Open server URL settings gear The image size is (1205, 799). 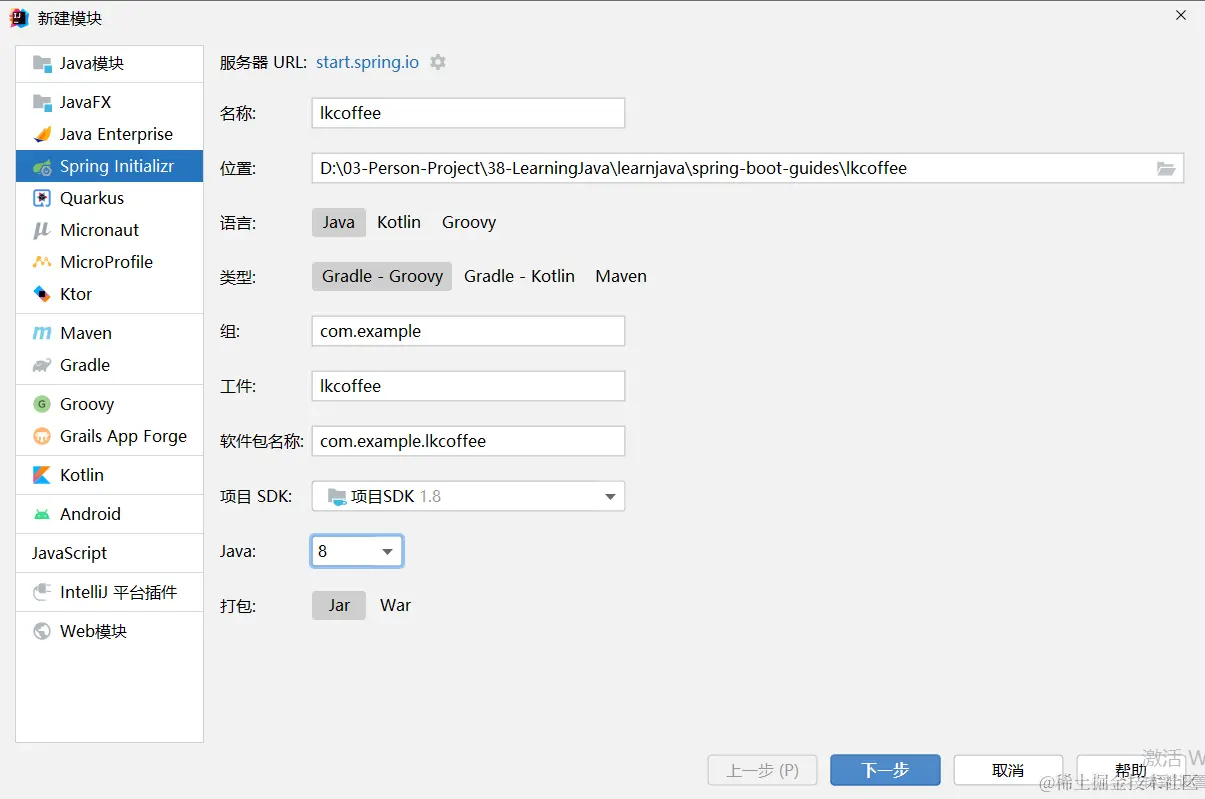click(438, 62)
